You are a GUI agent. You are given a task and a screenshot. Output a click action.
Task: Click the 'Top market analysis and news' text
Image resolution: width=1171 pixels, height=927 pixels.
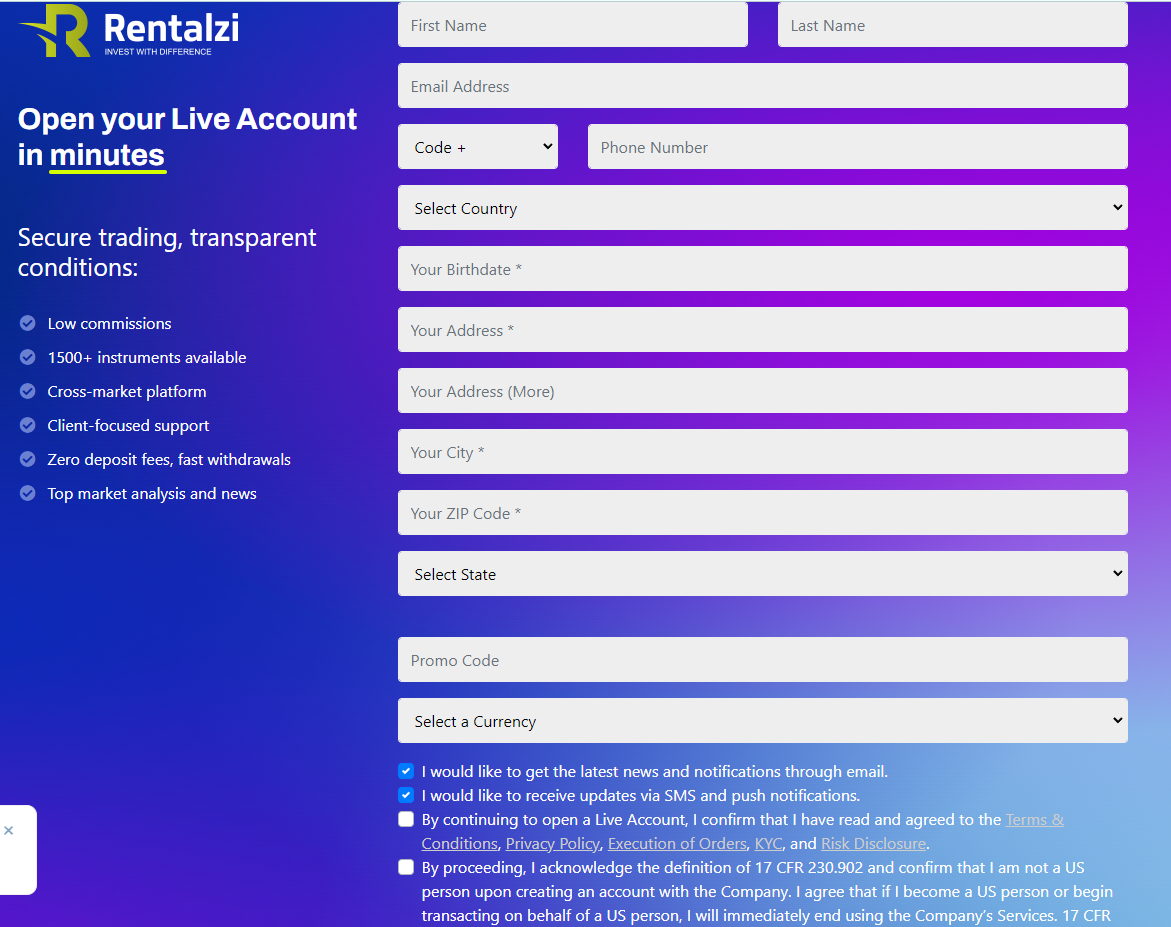[x=152, y=493]
